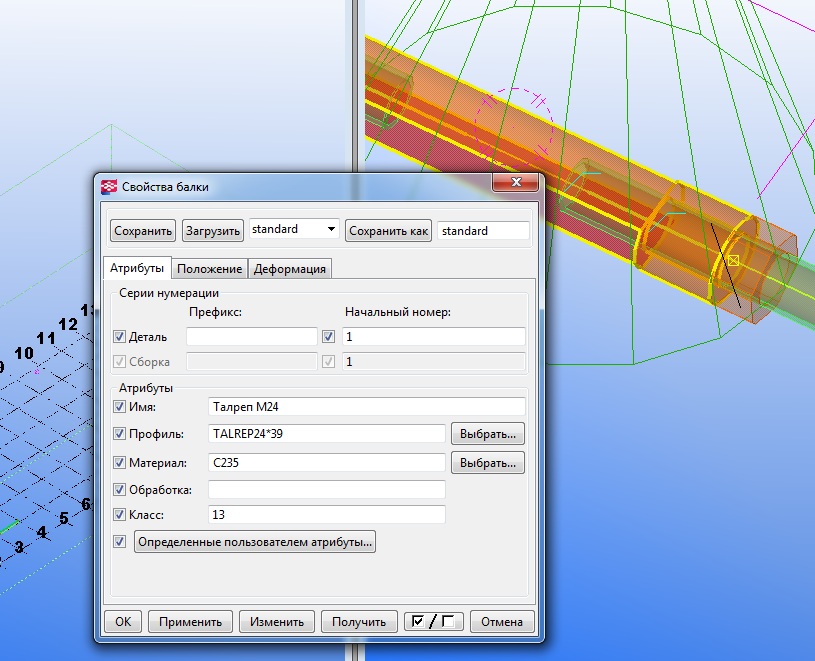
Task: Click into the Класс input field
Action: coord(326,514)
